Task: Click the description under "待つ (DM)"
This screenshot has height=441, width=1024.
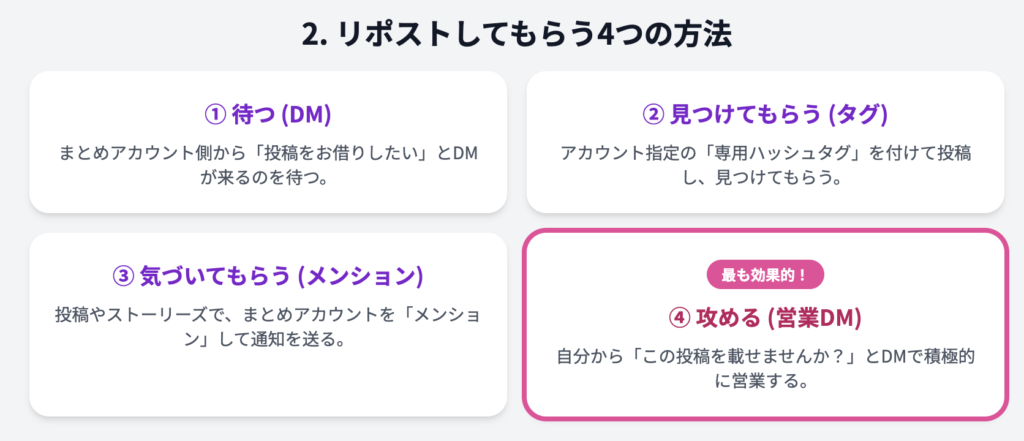Action: coord(267,166)
